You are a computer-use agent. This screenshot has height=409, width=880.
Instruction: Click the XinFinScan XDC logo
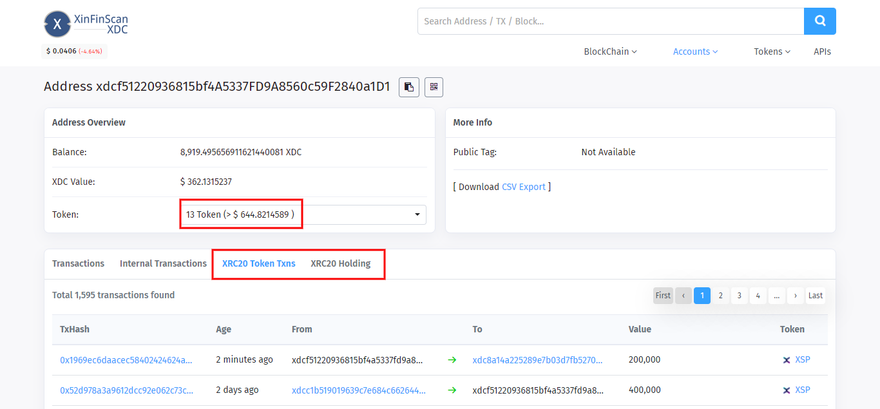point(87,23)
